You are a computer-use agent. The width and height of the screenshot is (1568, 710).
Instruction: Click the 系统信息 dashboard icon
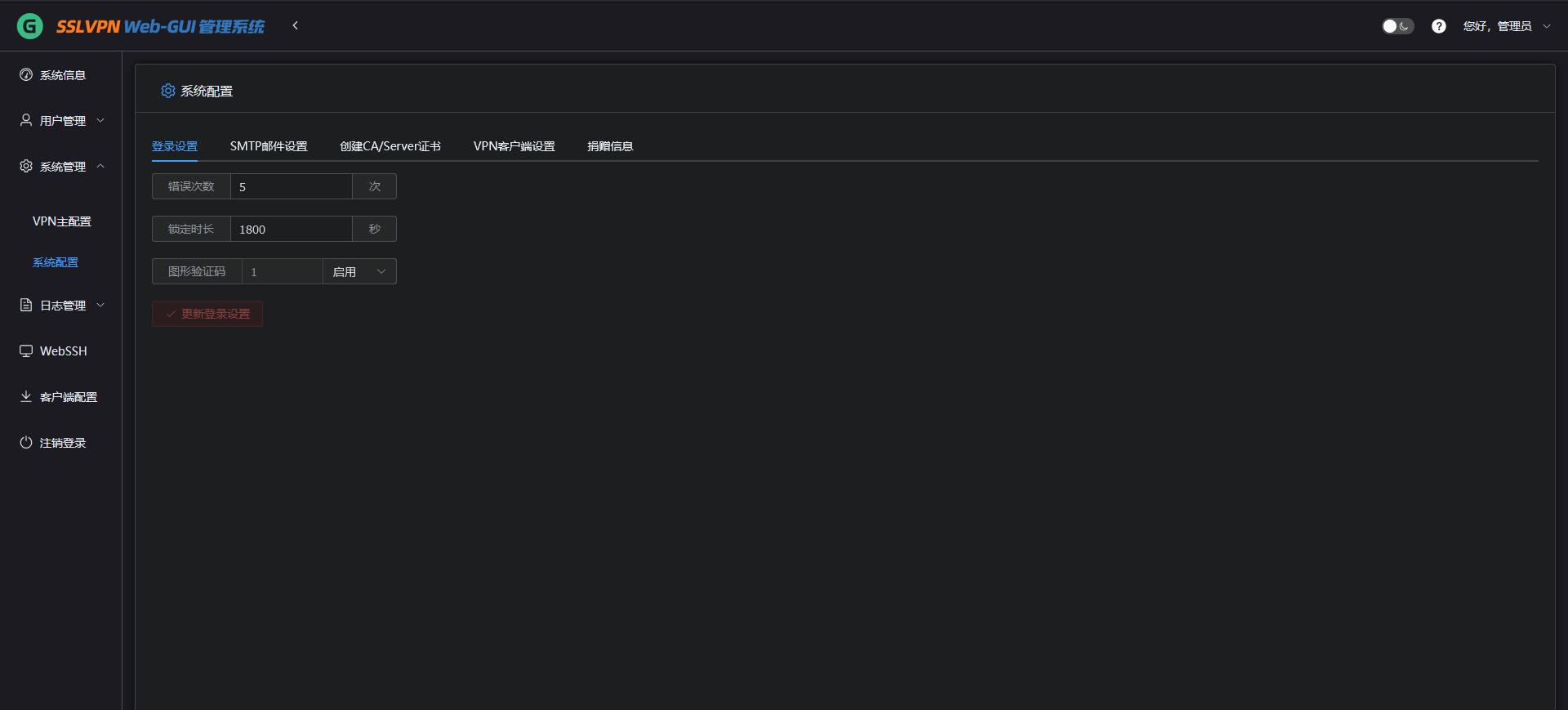tap(26, 75)
